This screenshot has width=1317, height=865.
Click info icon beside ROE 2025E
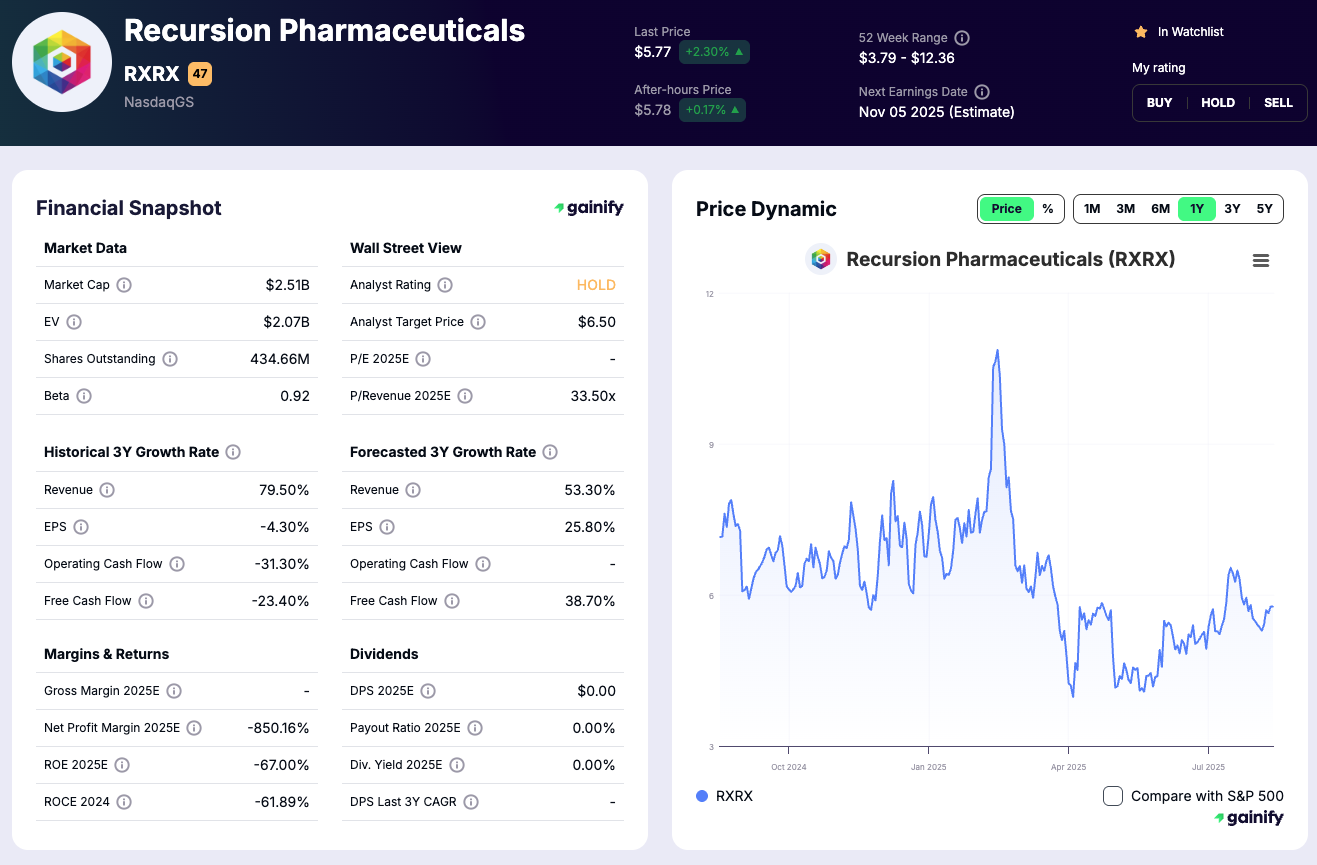122,765
